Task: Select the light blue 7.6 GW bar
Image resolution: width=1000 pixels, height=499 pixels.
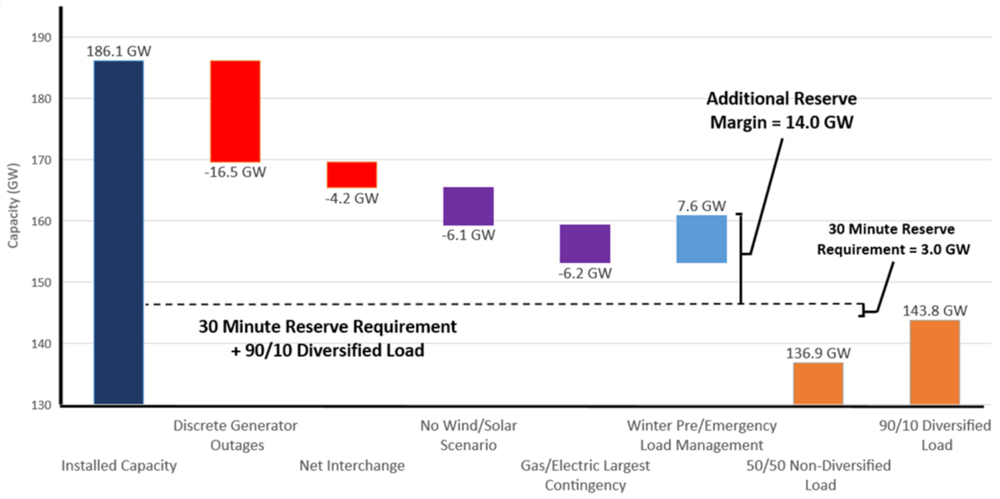Action: click(701, 239)
